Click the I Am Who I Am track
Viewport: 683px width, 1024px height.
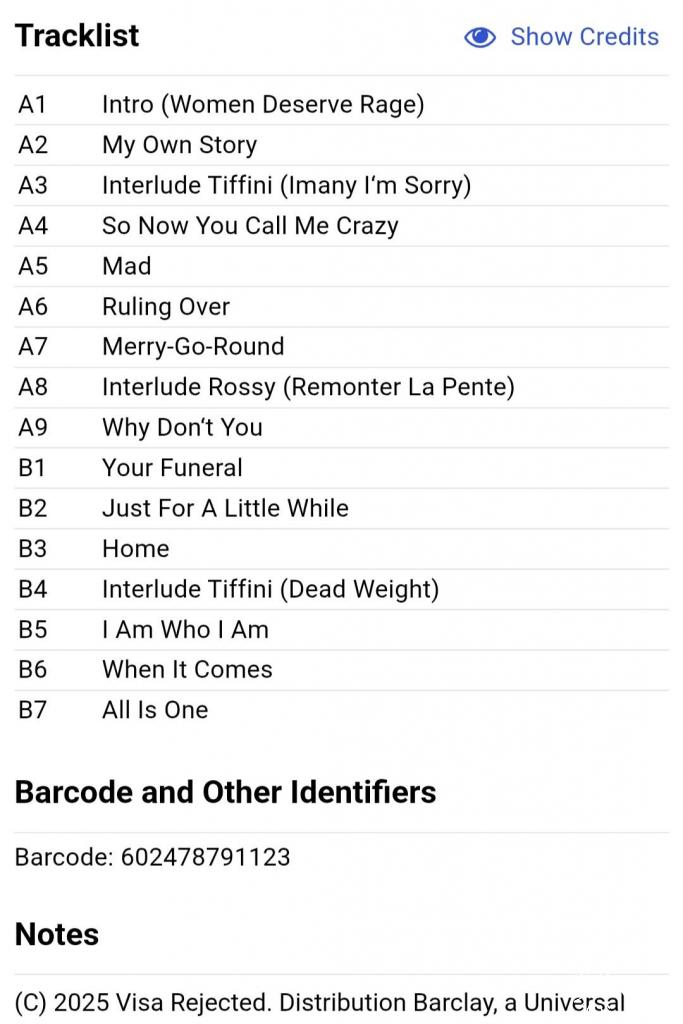tap(185, 630)
